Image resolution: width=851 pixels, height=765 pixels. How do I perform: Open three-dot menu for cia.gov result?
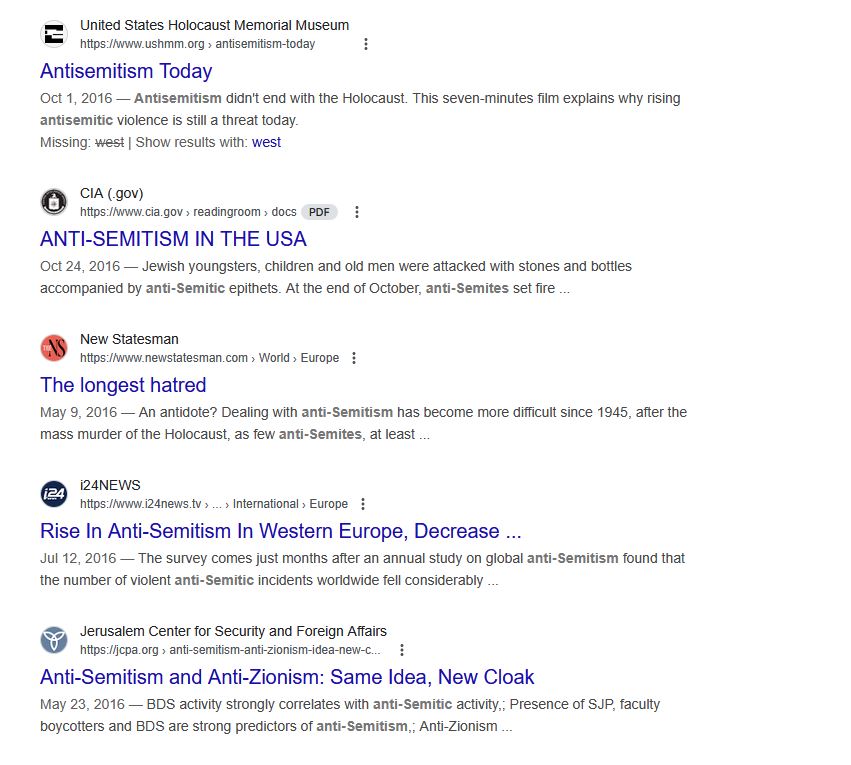pos(357,212)
